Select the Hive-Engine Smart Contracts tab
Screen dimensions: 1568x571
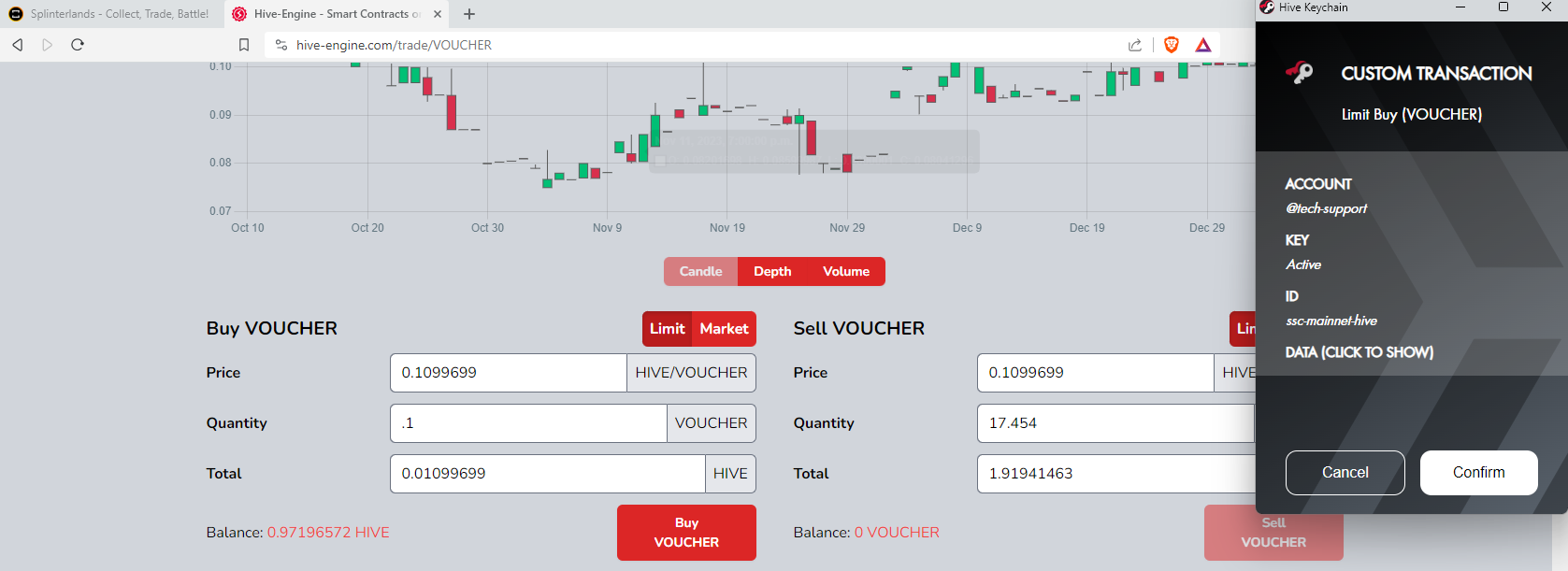(x=337, y=14)
